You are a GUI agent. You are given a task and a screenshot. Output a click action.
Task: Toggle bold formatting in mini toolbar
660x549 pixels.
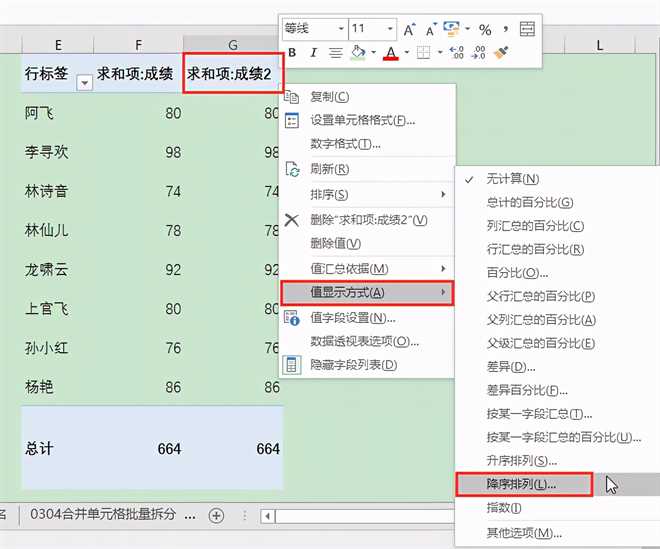click(292, 53)
